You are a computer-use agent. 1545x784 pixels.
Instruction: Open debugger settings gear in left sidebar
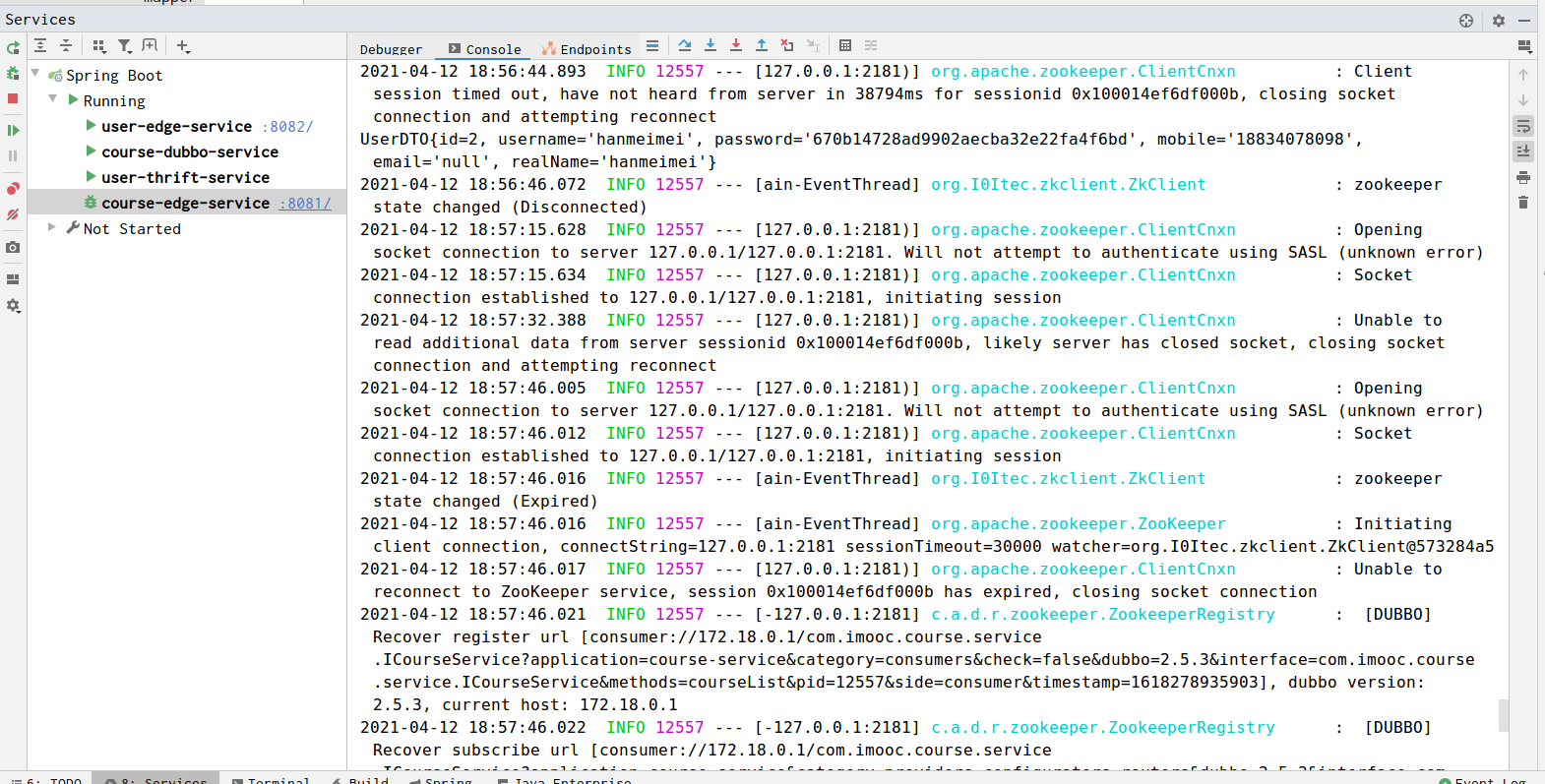coord(13,305)
